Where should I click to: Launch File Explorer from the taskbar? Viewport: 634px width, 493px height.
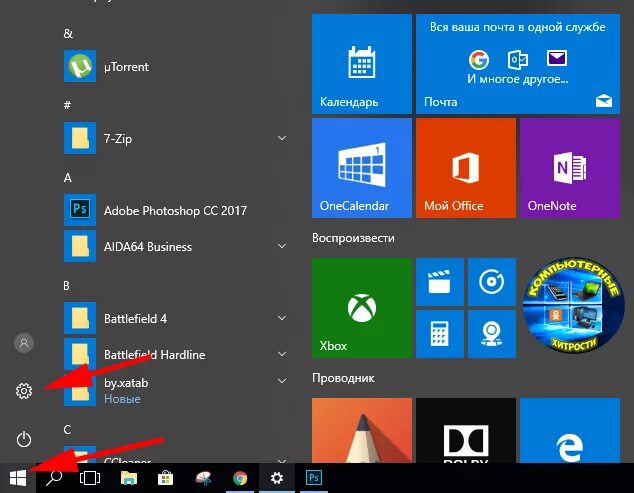129,478
